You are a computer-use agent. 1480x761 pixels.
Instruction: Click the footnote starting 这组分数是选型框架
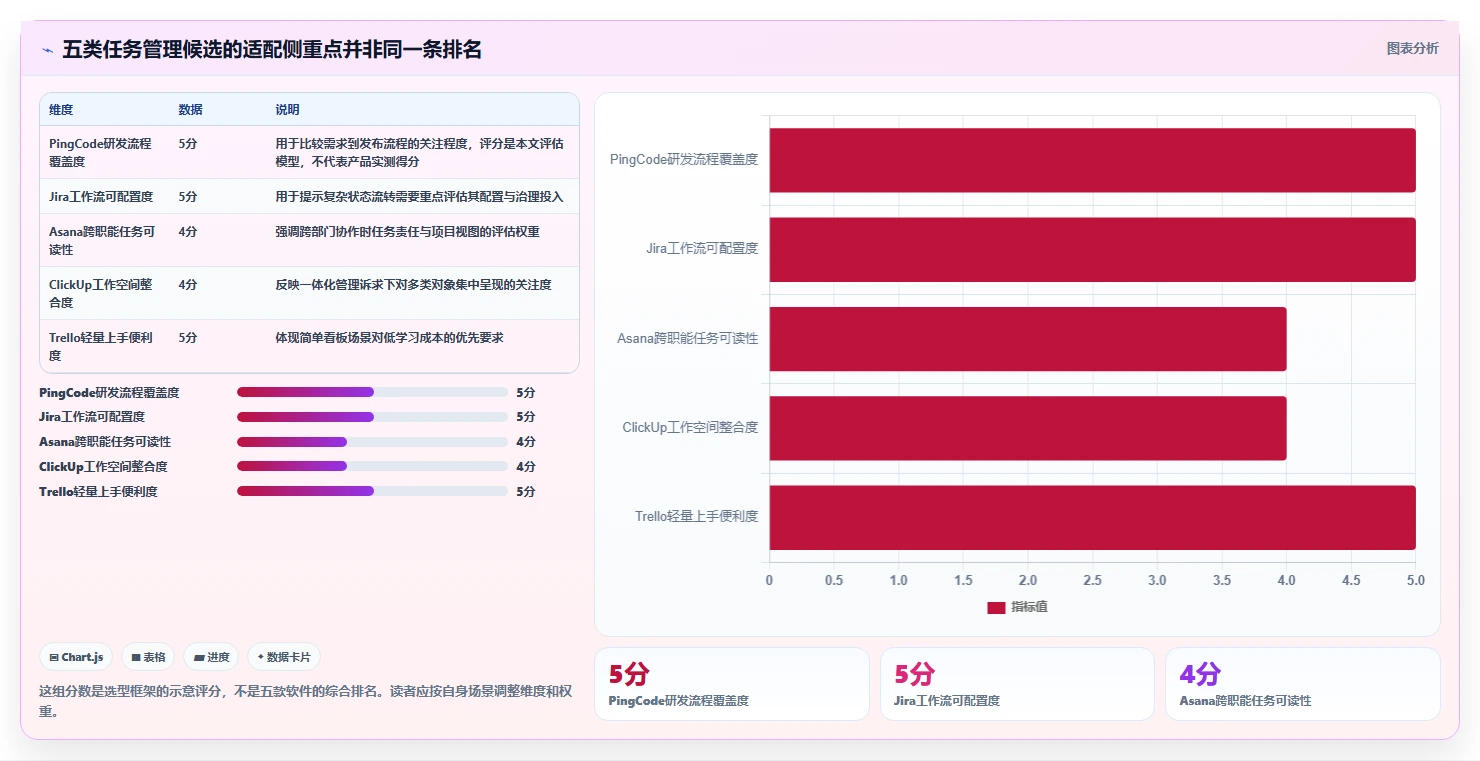305,701
